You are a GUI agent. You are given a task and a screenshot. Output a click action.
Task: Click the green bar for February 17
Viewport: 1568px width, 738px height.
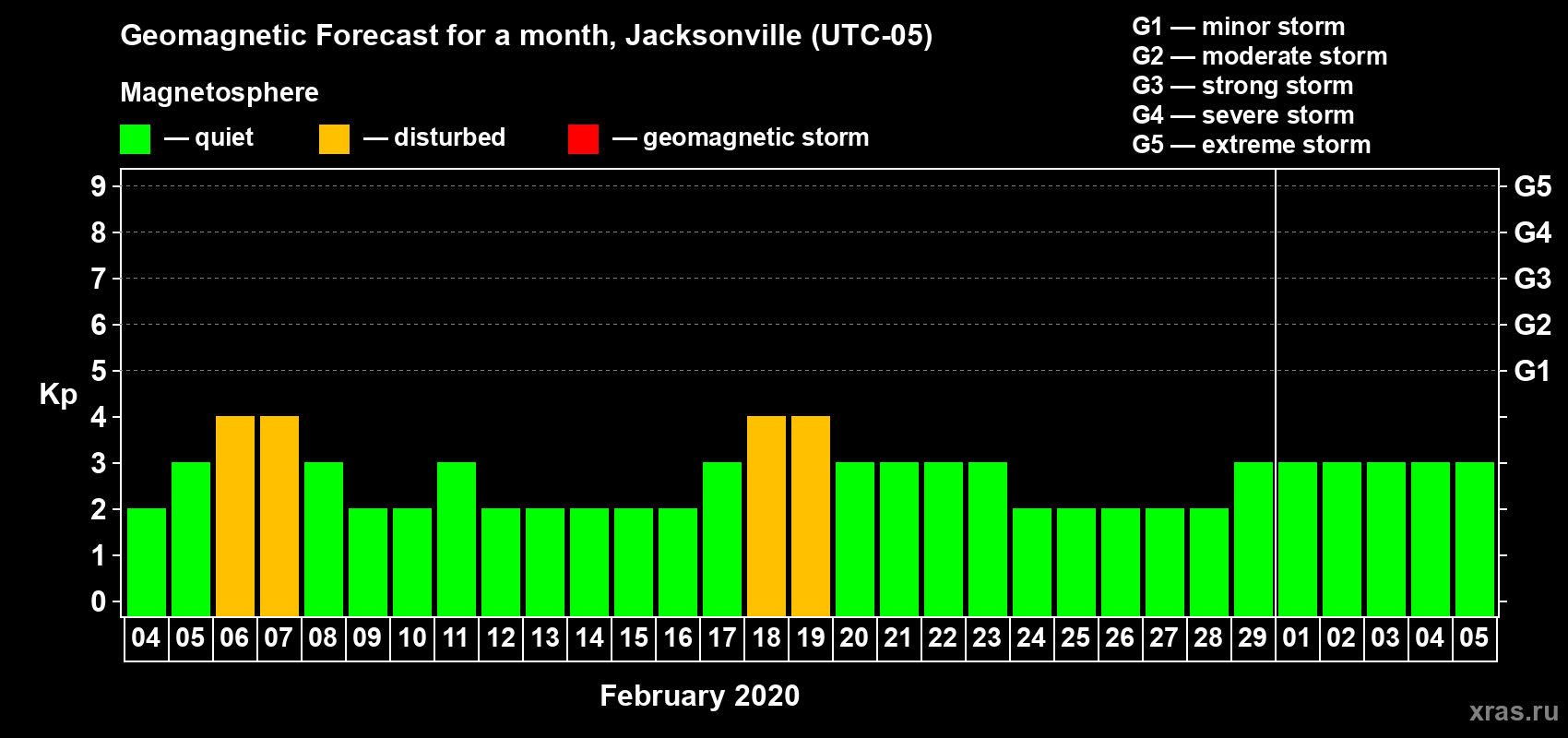tap(722, 539)
